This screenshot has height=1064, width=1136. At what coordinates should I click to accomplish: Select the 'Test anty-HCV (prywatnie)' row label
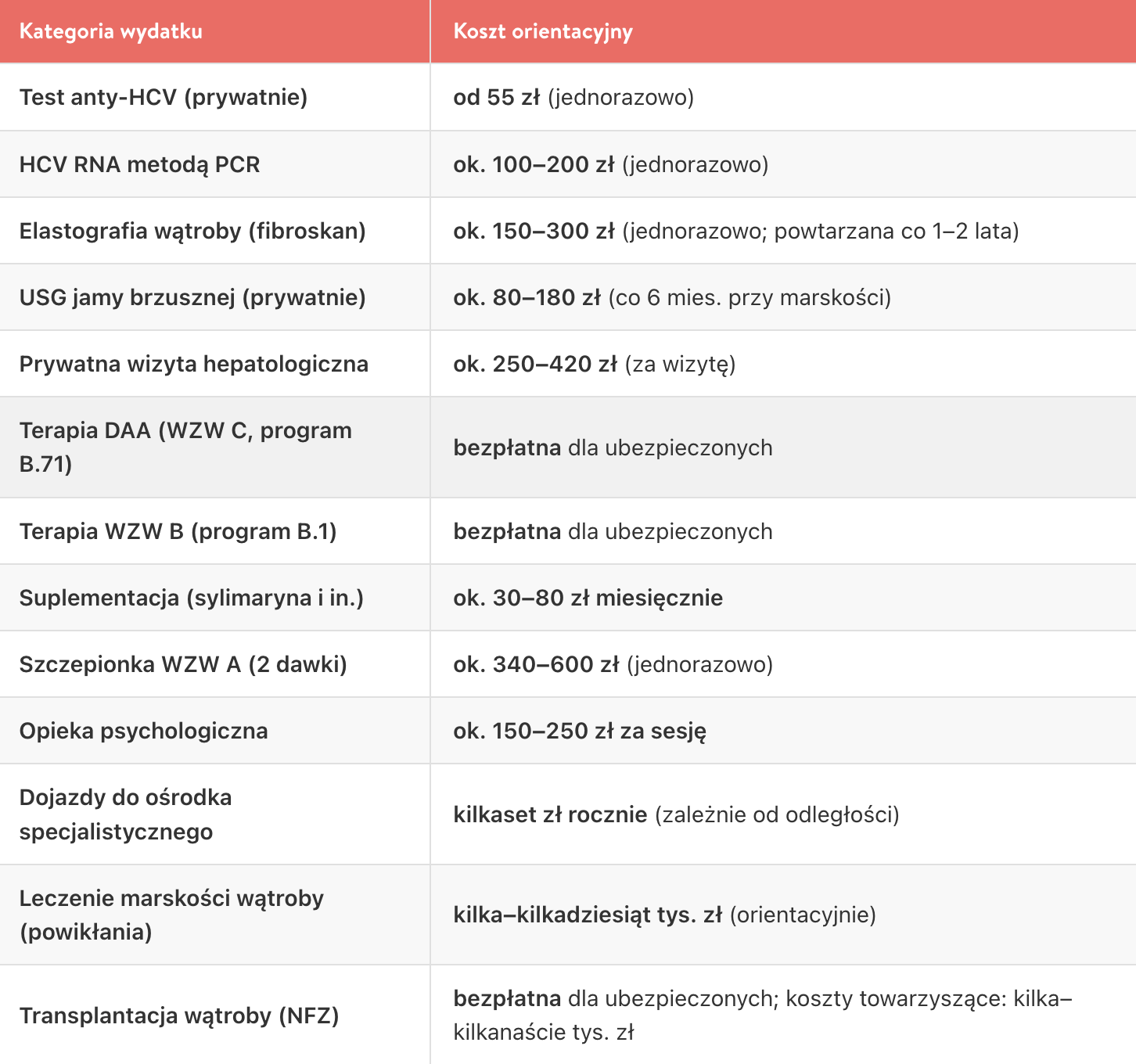pyautogui.click(x=164, y=97)
